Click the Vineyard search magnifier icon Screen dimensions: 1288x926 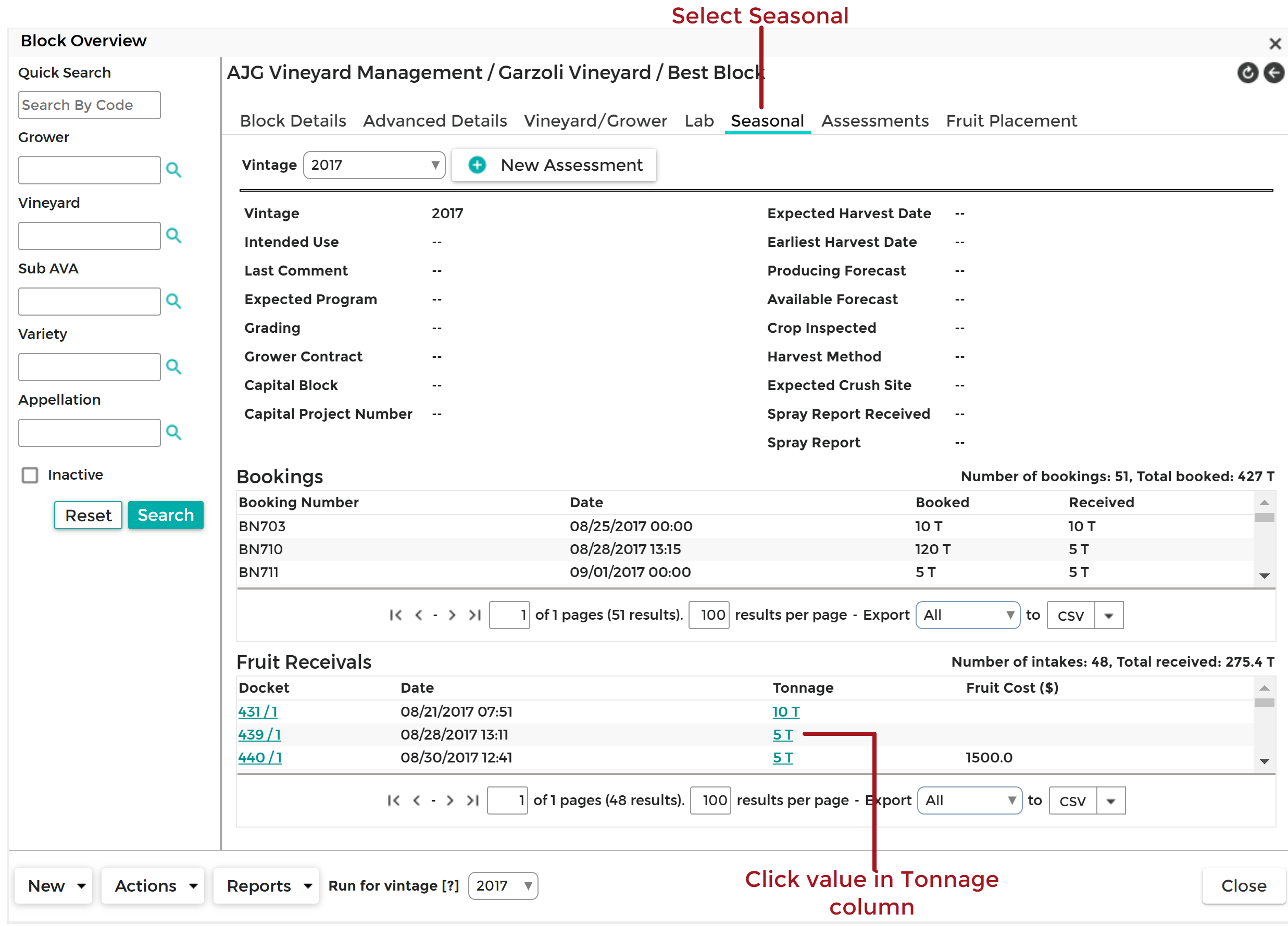174,235
